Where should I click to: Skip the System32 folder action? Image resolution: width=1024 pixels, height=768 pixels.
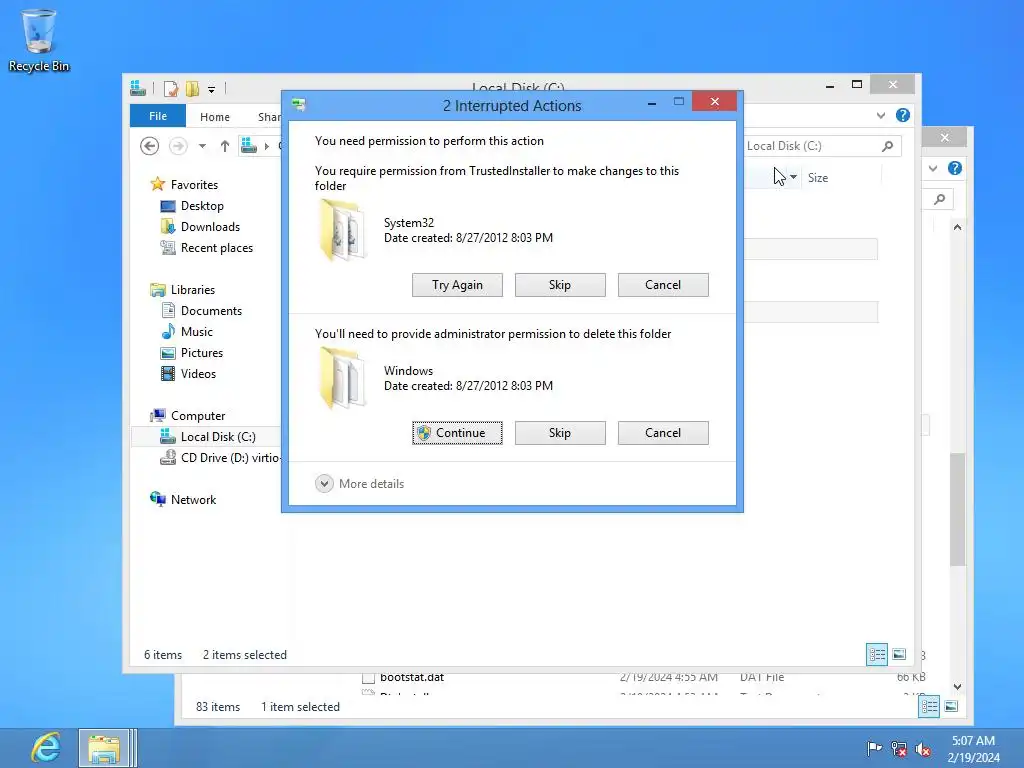560,285
